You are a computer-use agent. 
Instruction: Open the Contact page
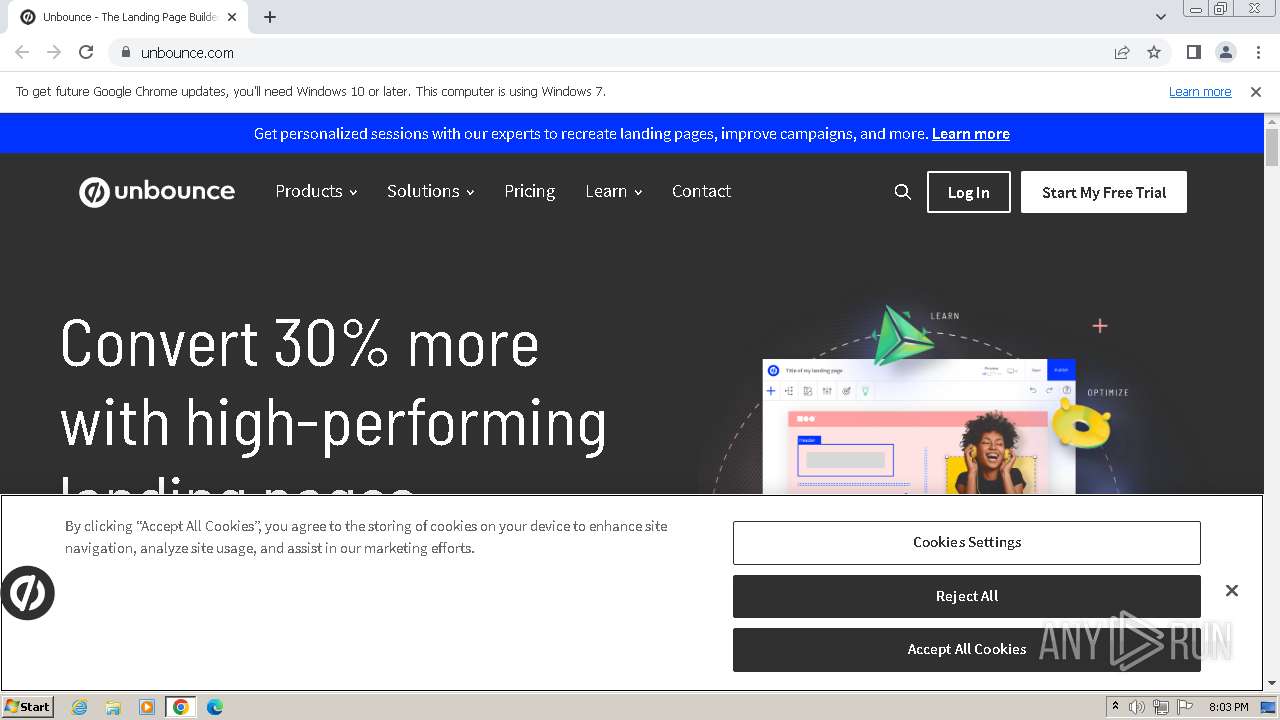[701, 191]
